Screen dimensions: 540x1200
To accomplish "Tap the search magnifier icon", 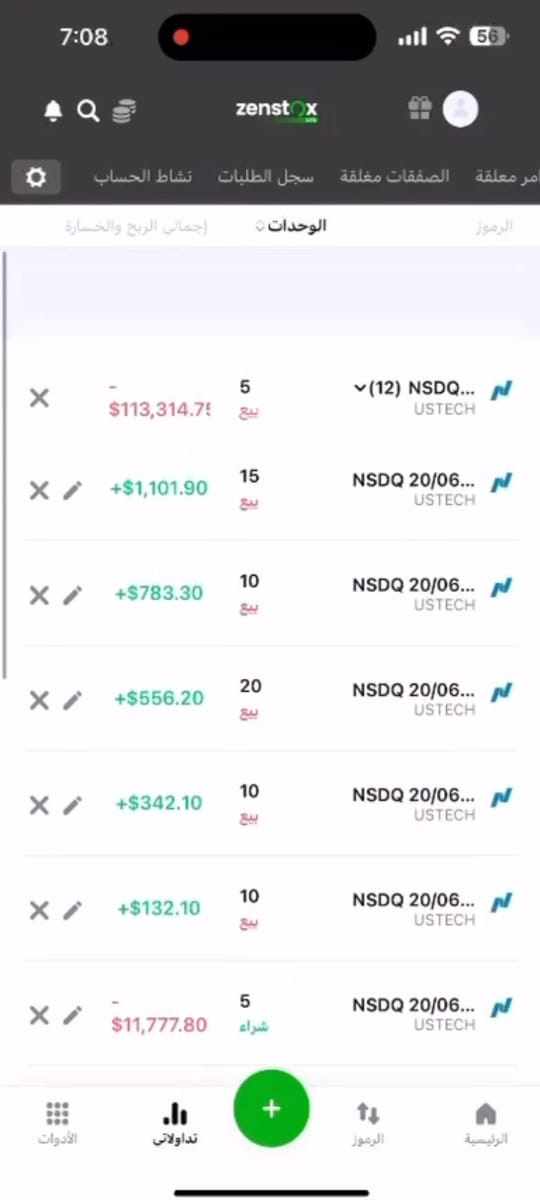I will pos(88,111).
